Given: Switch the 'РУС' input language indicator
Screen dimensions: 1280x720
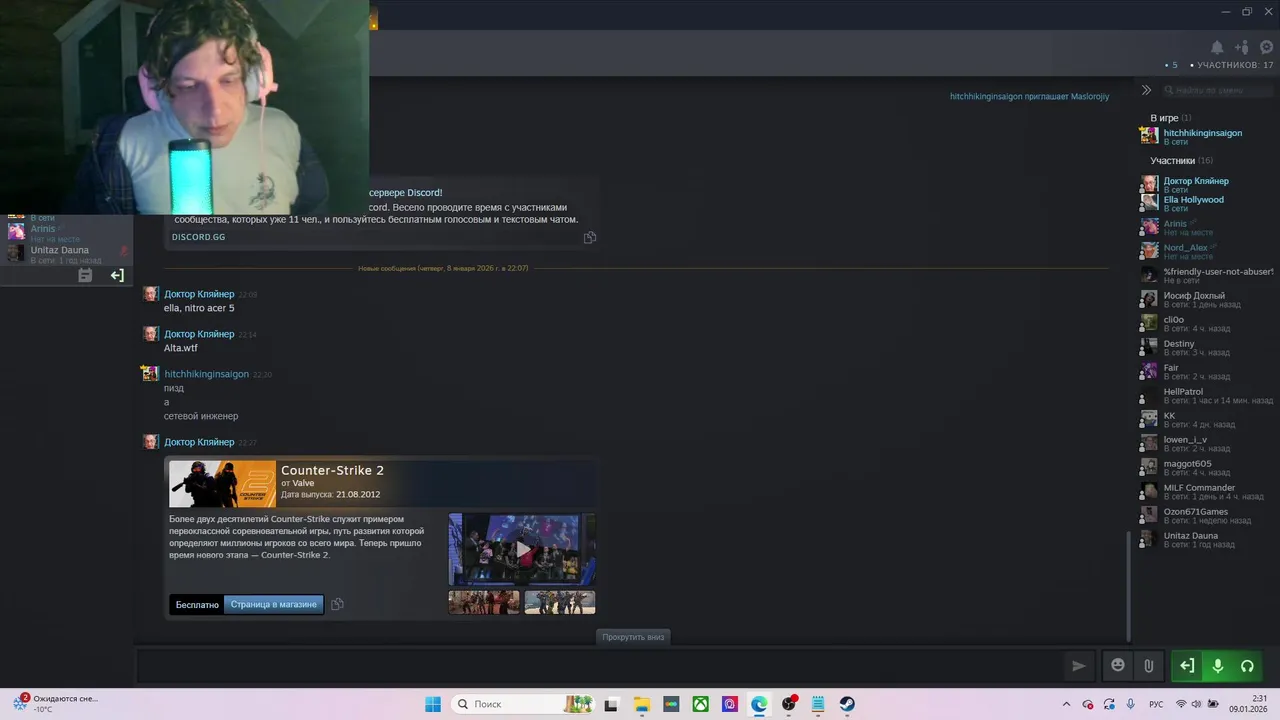Looking at the screenshot, I should pyautogui.click(x=1156, y=704).
